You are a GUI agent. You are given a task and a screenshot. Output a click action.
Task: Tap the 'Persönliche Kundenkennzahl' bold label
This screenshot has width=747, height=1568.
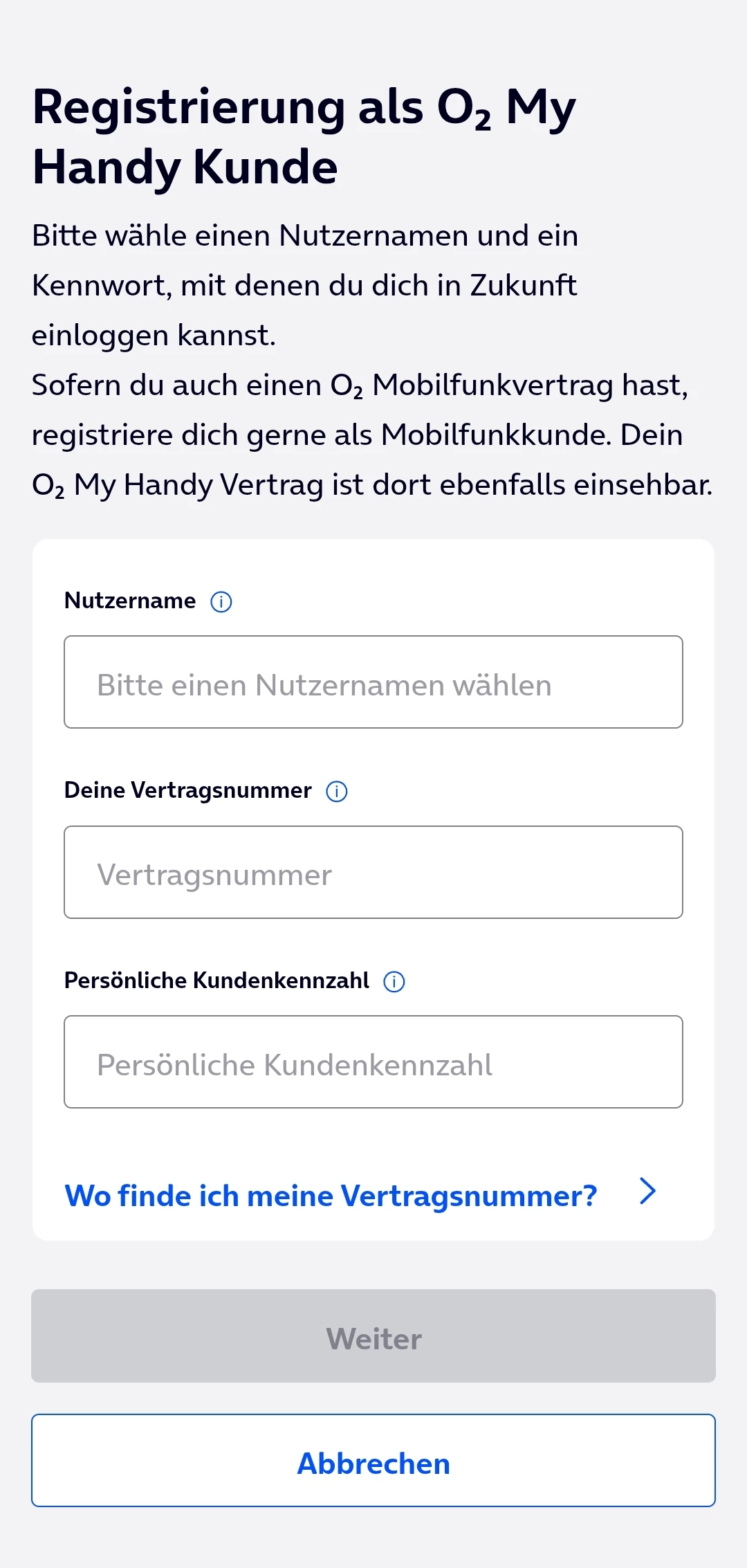(216, 981)
